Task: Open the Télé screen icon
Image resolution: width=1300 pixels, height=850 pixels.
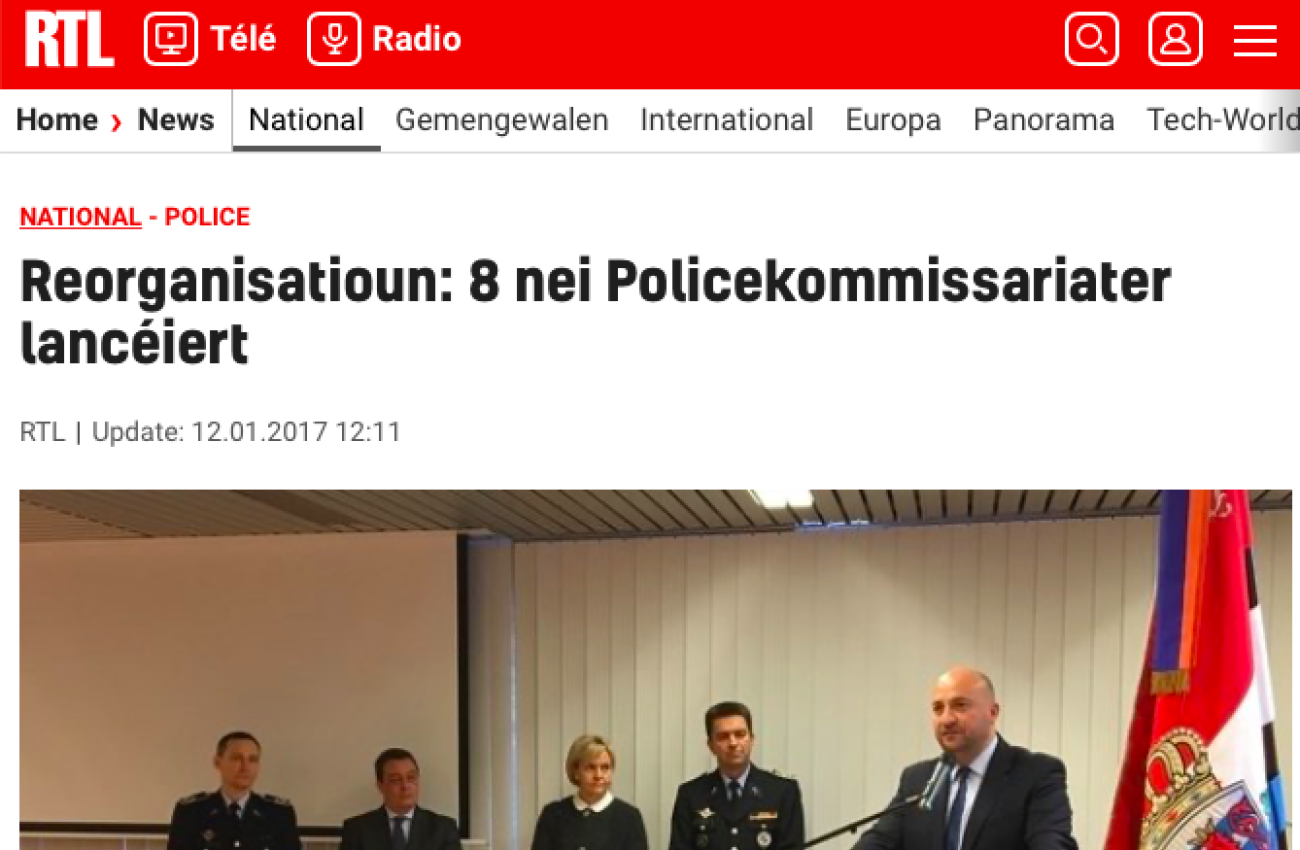Action: 171,40
